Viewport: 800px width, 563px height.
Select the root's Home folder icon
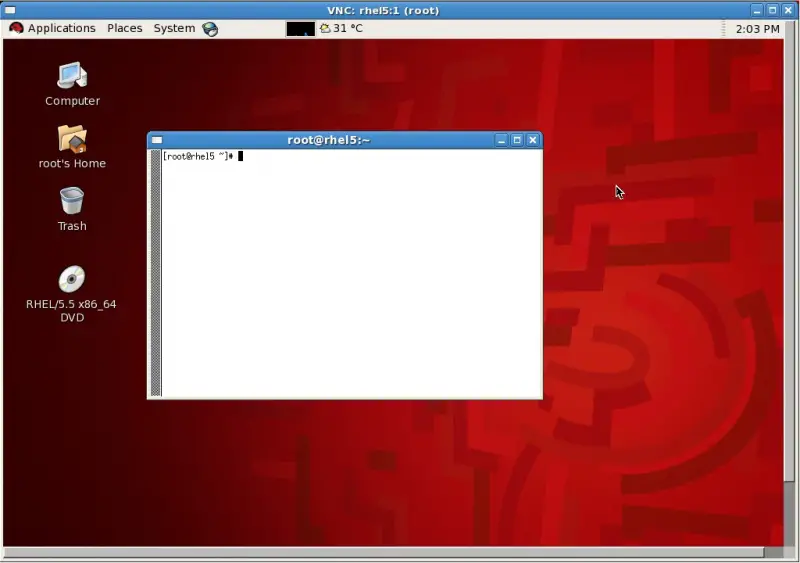[x=72, y=139]
